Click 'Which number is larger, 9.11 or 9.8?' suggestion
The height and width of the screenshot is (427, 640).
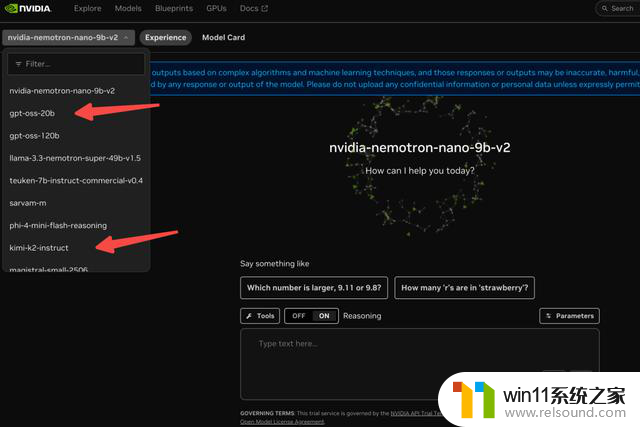click(314, 288)
